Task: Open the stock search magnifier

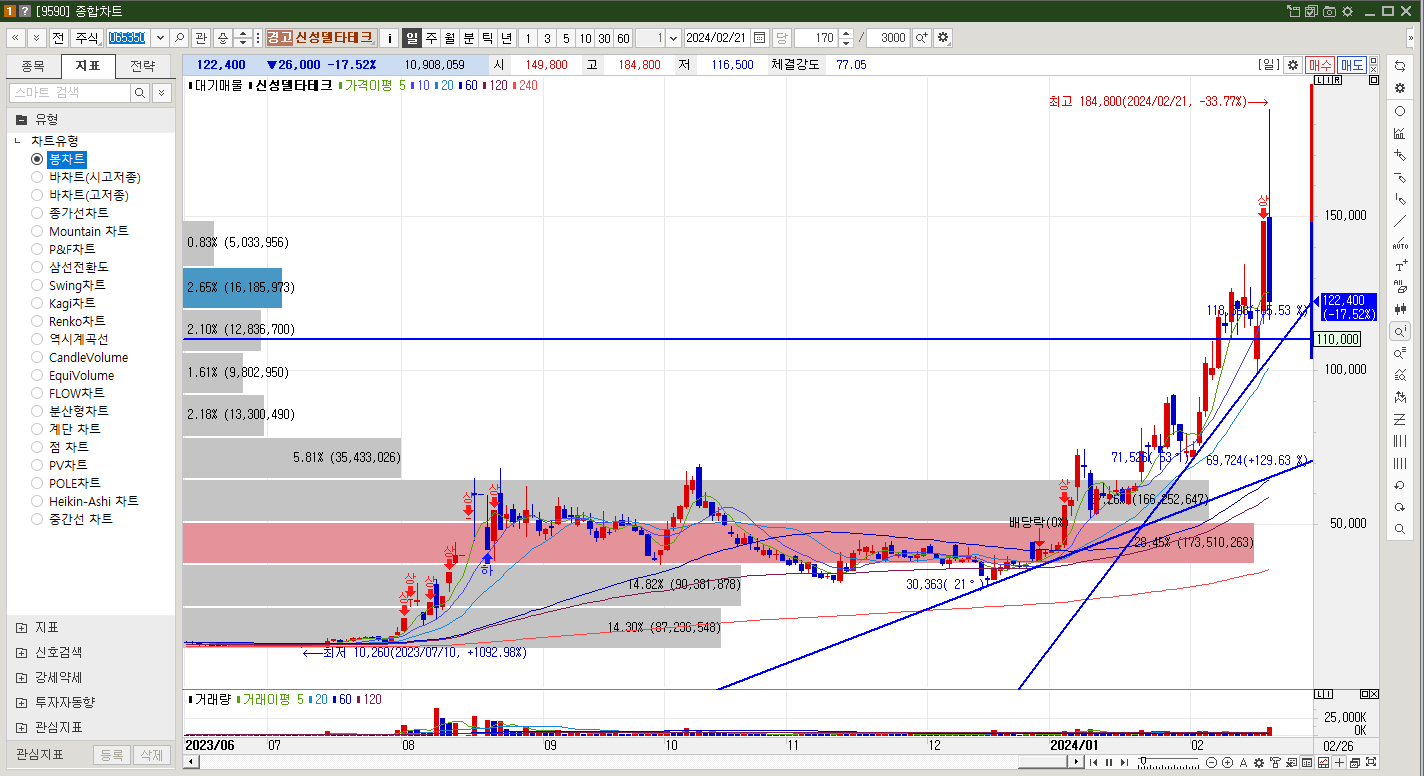Action: click(179, 38)
